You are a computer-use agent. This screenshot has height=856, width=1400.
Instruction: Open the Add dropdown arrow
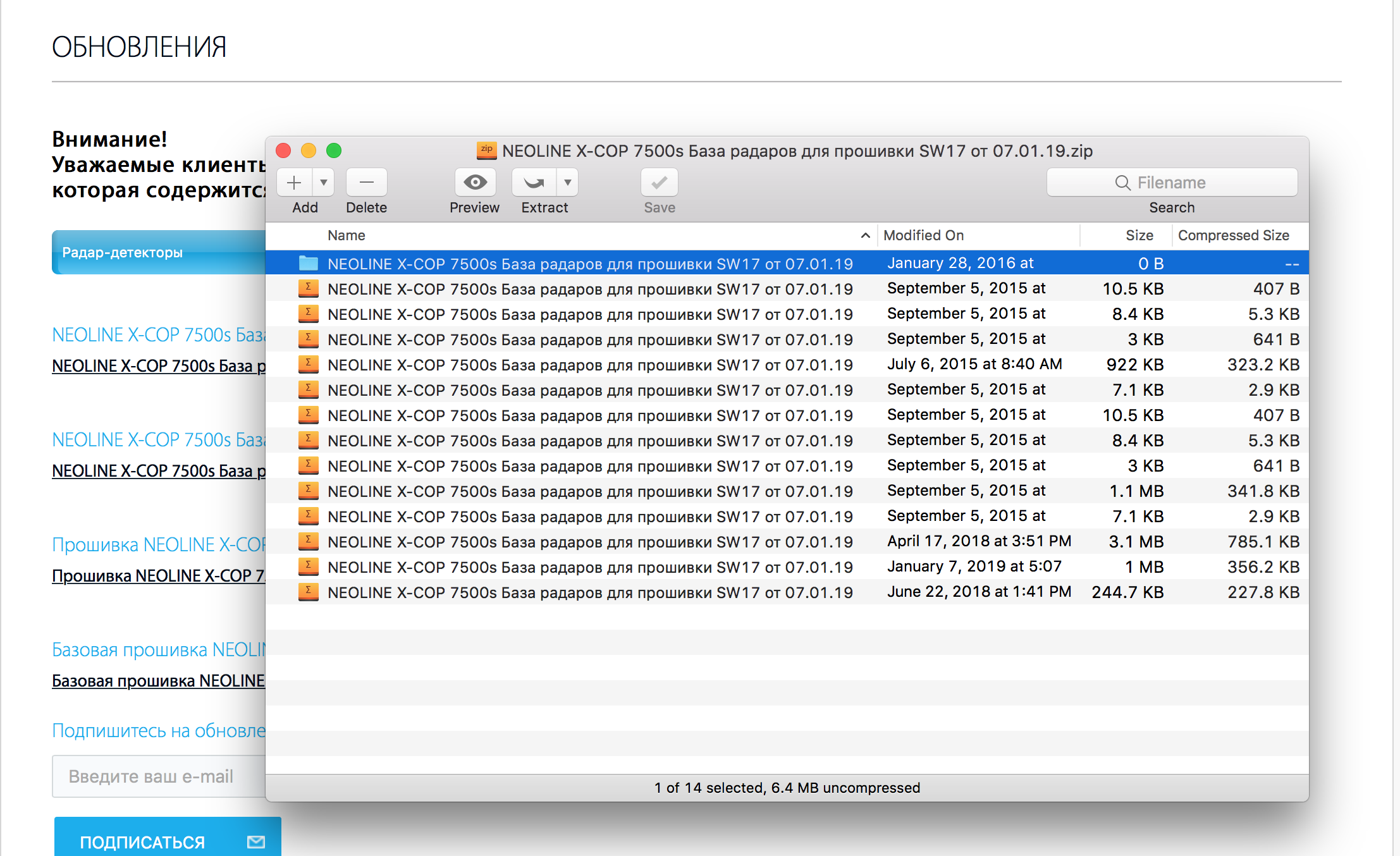pos(323,183)
